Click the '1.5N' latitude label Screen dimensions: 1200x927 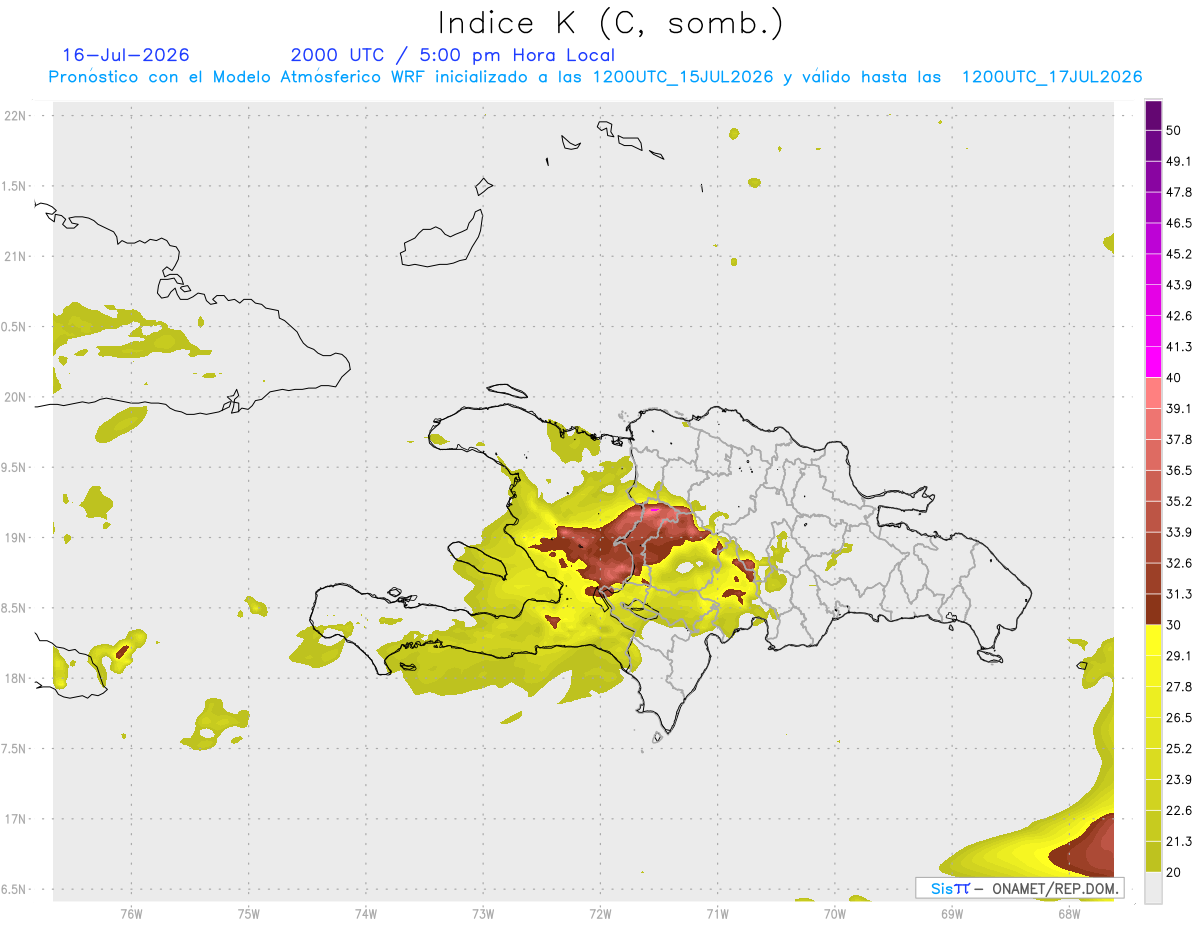pyautogui.click(x=15, y=186)
